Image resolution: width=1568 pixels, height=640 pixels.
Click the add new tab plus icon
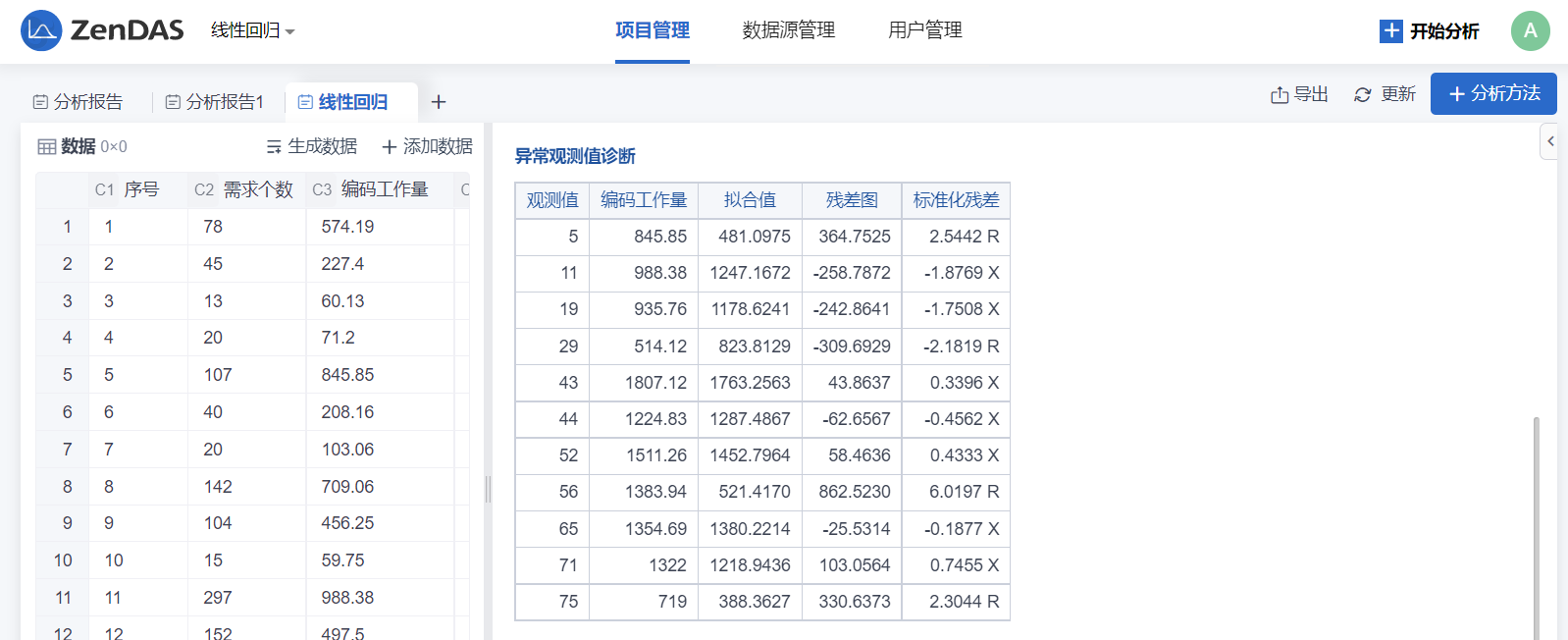click(439, 102)
